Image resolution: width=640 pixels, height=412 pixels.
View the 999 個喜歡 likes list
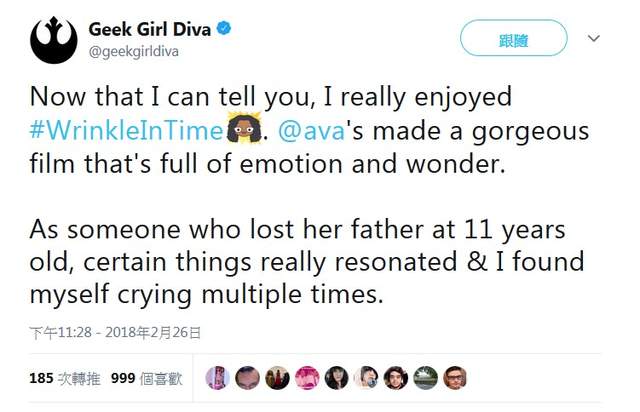click(x=147, y=378)
